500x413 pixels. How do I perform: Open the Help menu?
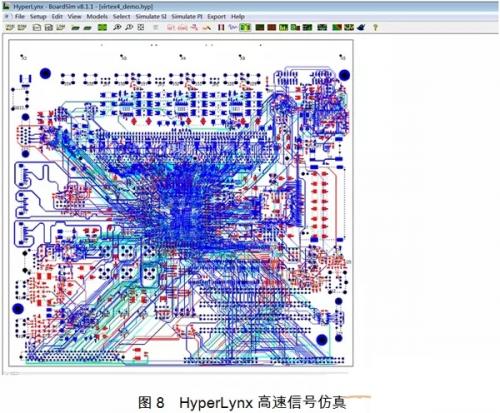point(238,16)
